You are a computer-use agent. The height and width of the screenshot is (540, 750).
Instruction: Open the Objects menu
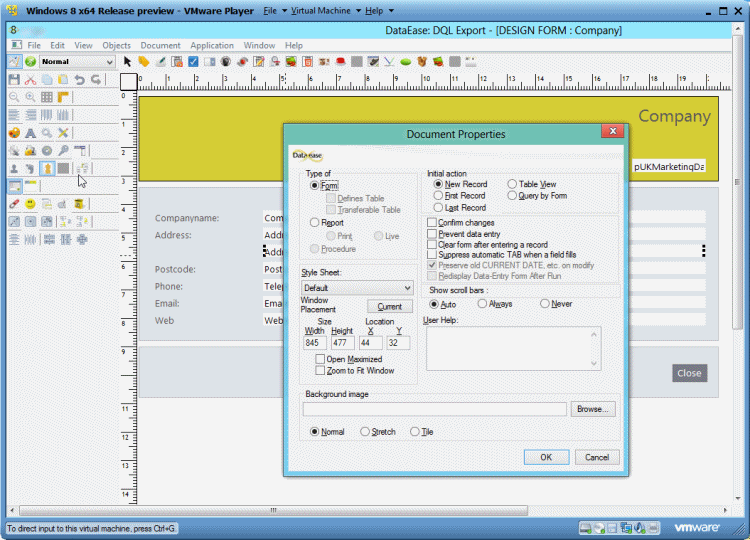(116, 45)
